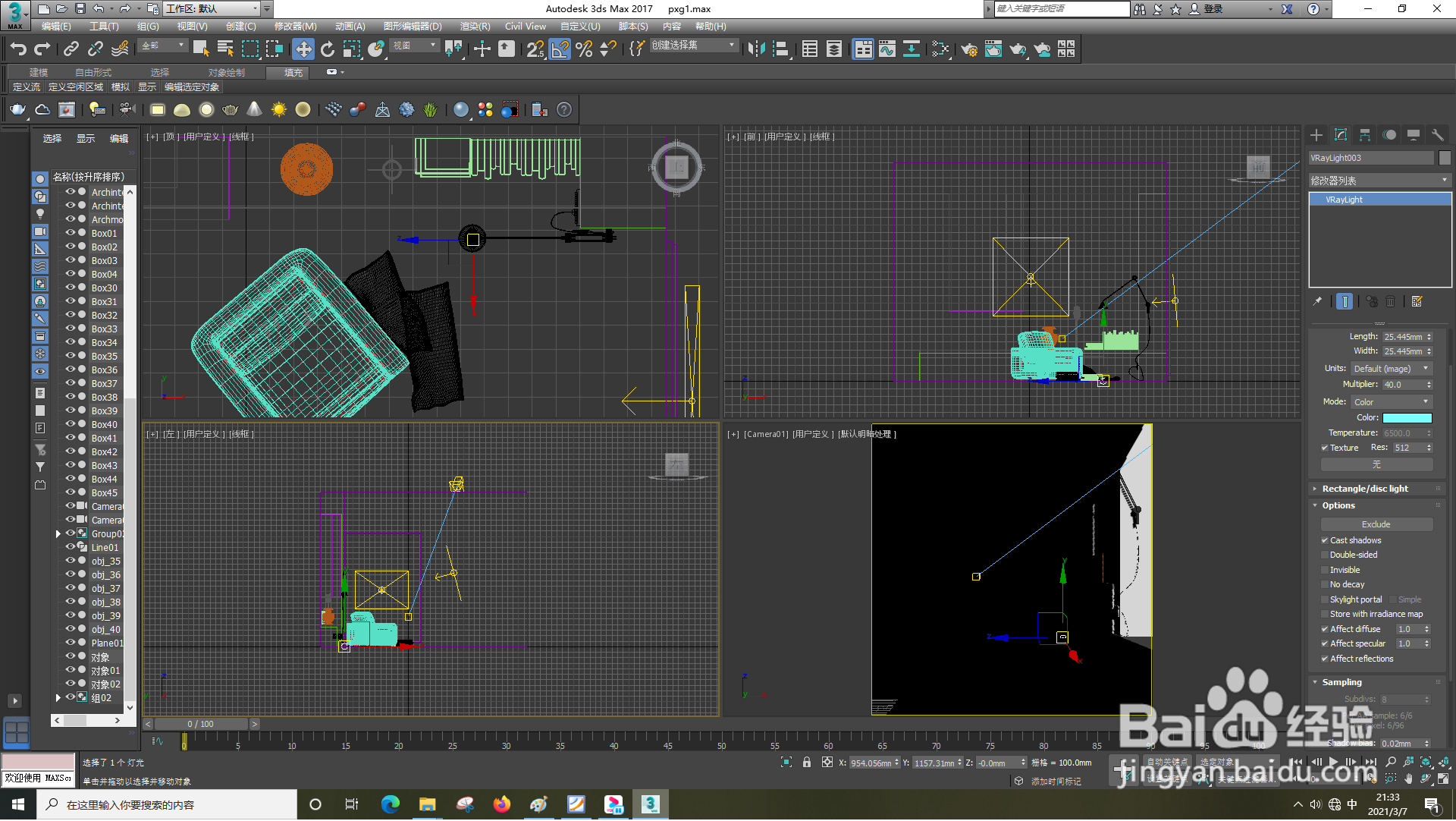Open the Units Default (image) dropdown
The width and height of the screenshot is (1456, 821).
click(x=1391, y=370)
